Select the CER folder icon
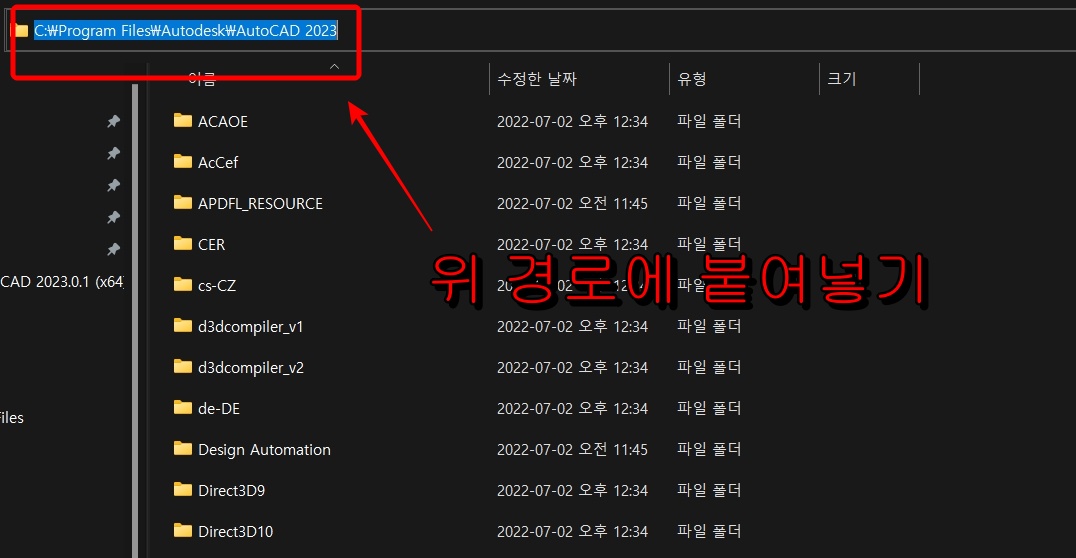The width and height of the screenshot is (1076, 558). [x=183, y=244]
